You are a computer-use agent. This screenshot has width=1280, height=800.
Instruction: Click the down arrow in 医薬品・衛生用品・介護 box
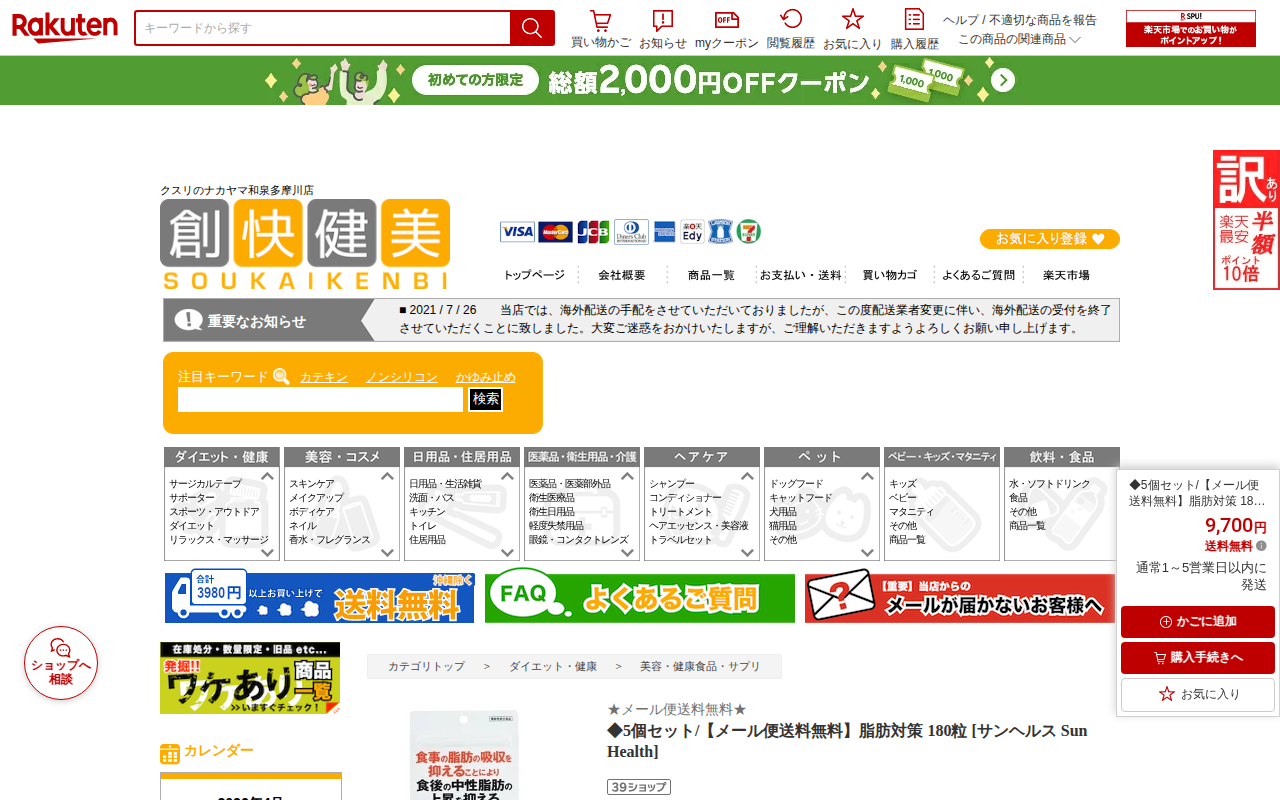(627, 552)
